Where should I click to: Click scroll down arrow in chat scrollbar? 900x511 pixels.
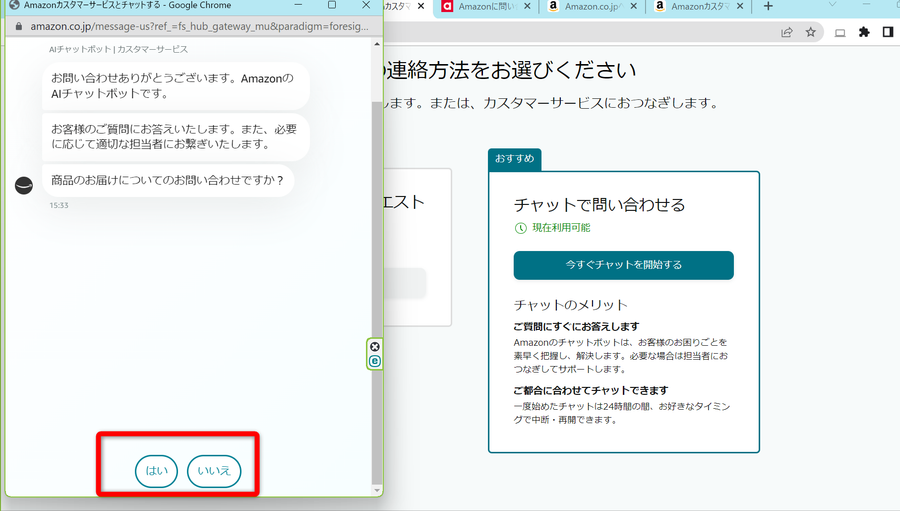[x=377, y=490]
